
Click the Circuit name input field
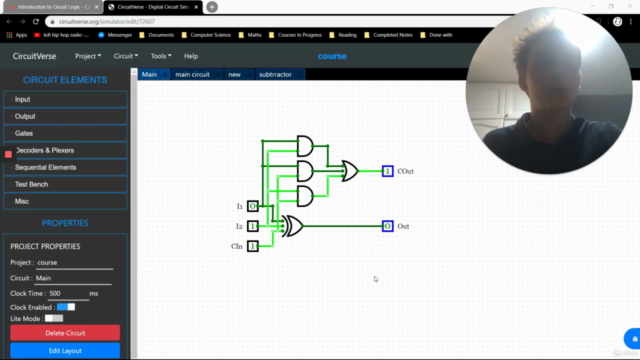(73, 278)
